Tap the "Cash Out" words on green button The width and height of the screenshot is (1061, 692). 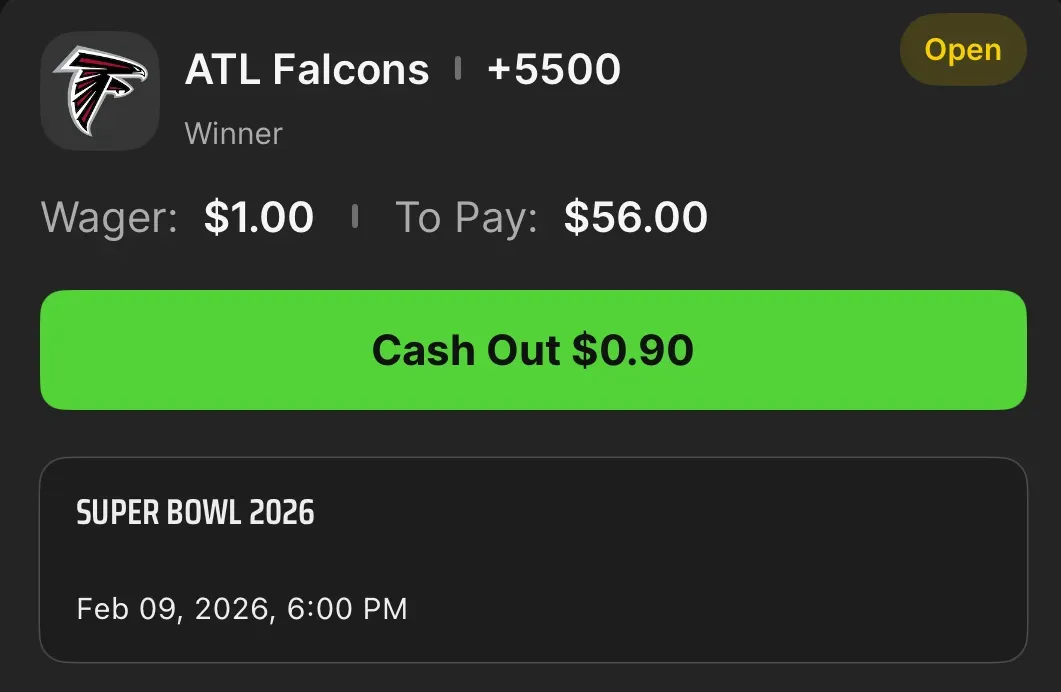pyautogui.click(x=465, y=350)
